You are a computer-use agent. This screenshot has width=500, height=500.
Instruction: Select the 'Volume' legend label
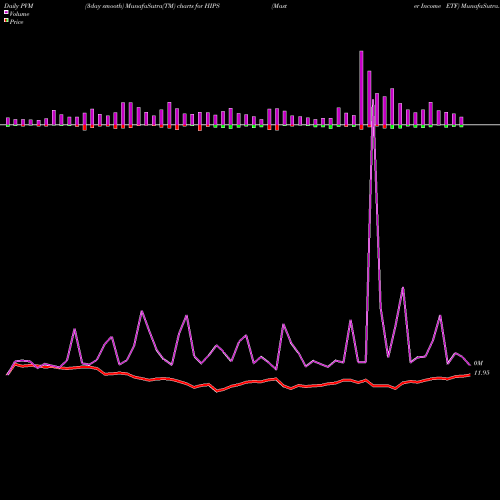point(19,14)
